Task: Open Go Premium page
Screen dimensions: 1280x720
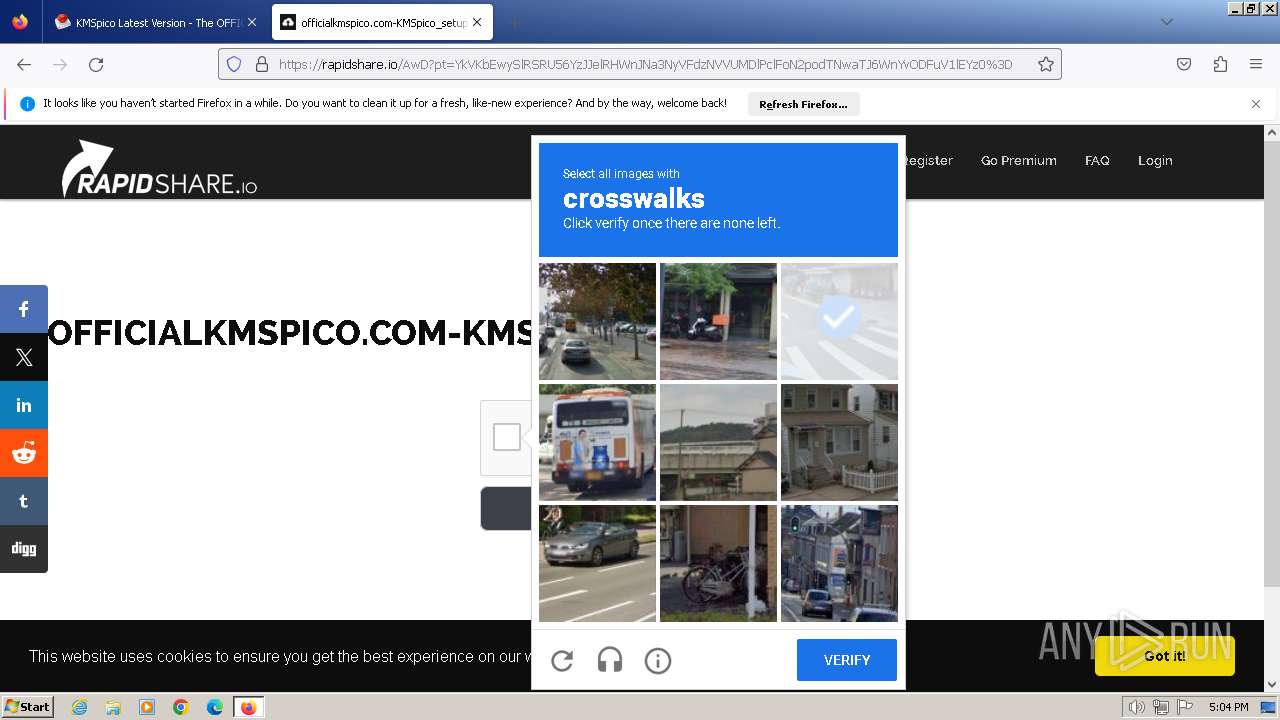Action: pos(1018,160)
